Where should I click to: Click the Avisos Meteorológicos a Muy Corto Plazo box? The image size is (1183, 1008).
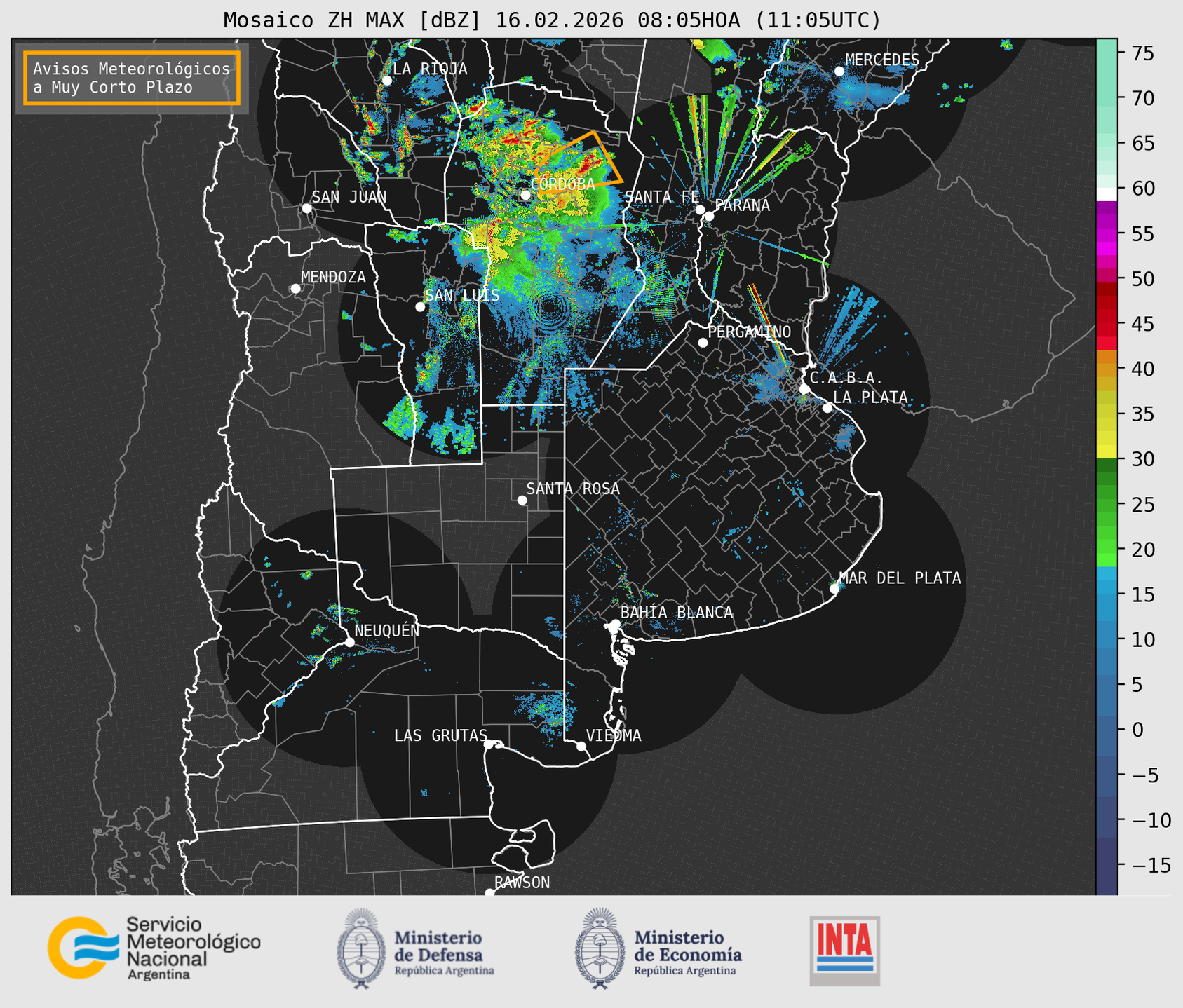click(132, 78)
